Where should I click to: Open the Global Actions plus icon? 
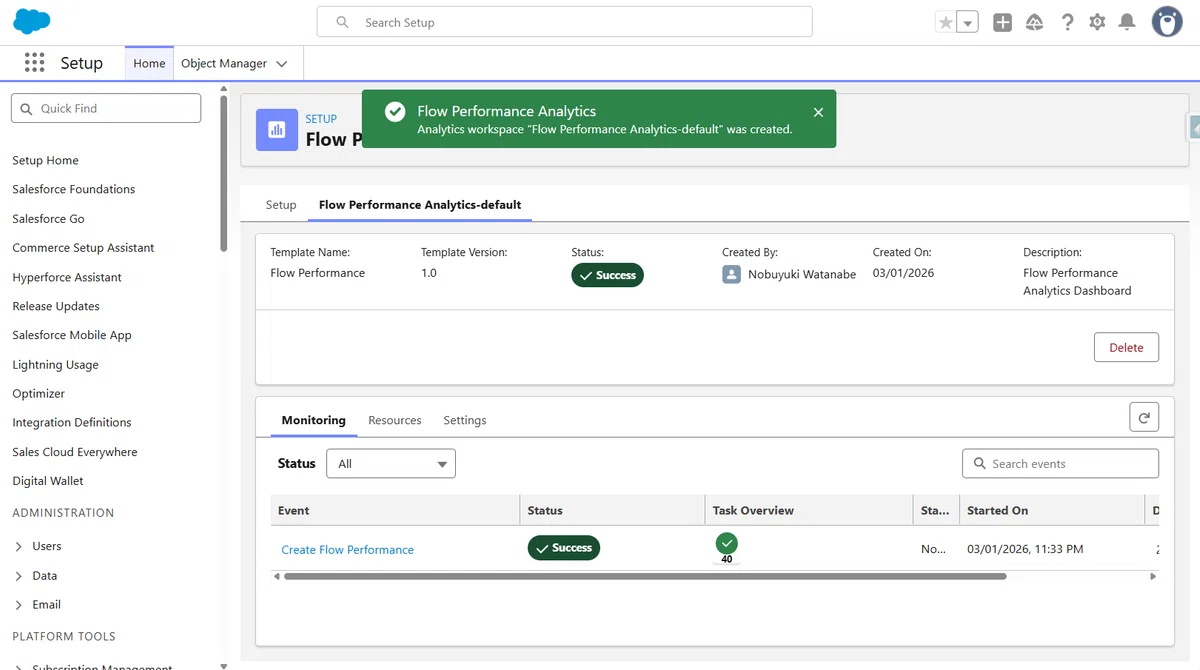tap(1002, 22)
